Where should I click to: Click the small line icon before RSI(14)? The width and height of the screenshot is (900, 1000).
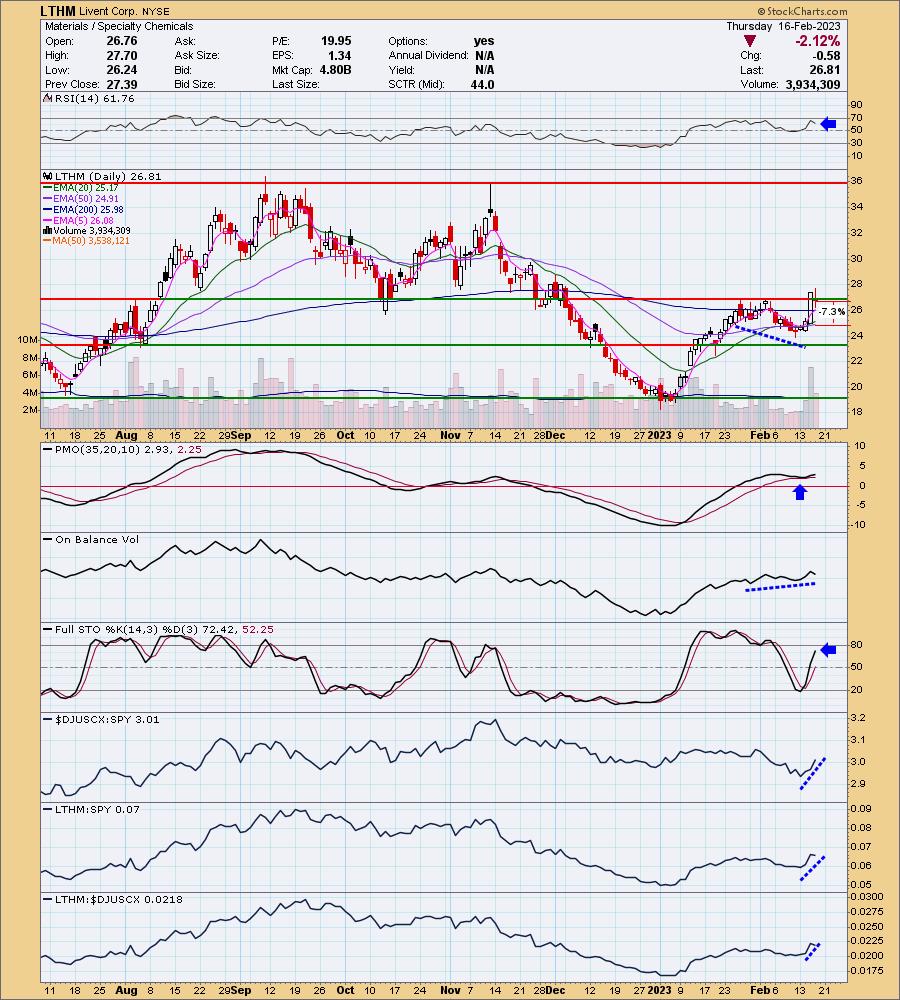[48, 98]
